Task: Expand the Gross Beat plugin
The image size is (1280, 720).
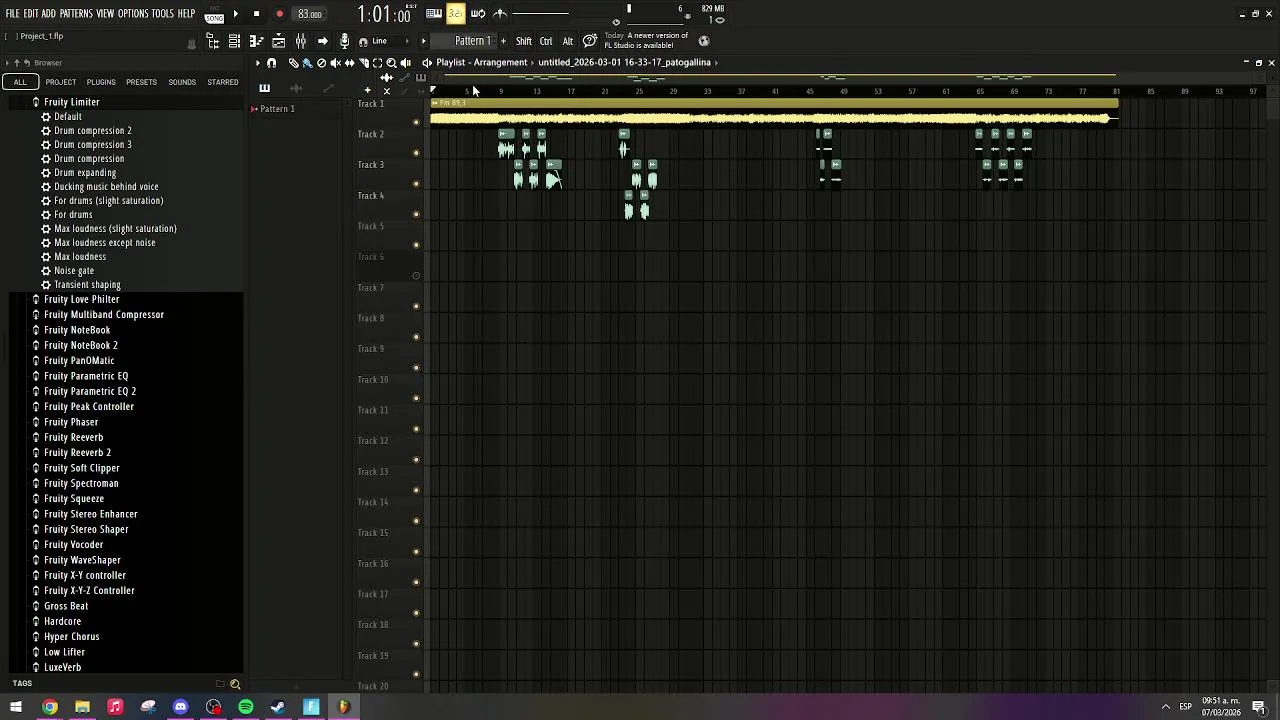Action: coord(66,606)
